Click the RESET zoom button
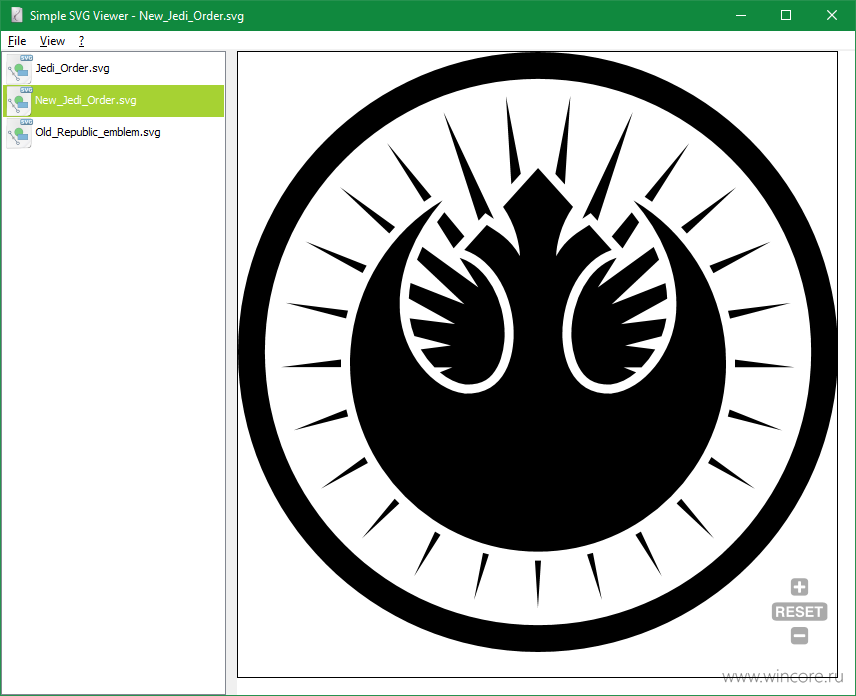Image resolution: width=856 pixels, height=696 pixels. point(799,611)
